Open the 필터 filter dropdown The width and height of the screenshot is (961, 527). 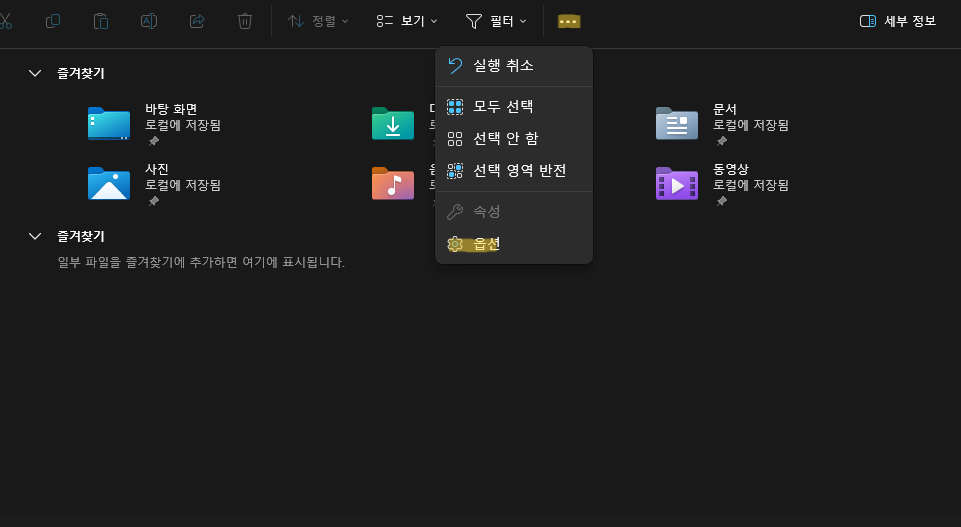496,21
